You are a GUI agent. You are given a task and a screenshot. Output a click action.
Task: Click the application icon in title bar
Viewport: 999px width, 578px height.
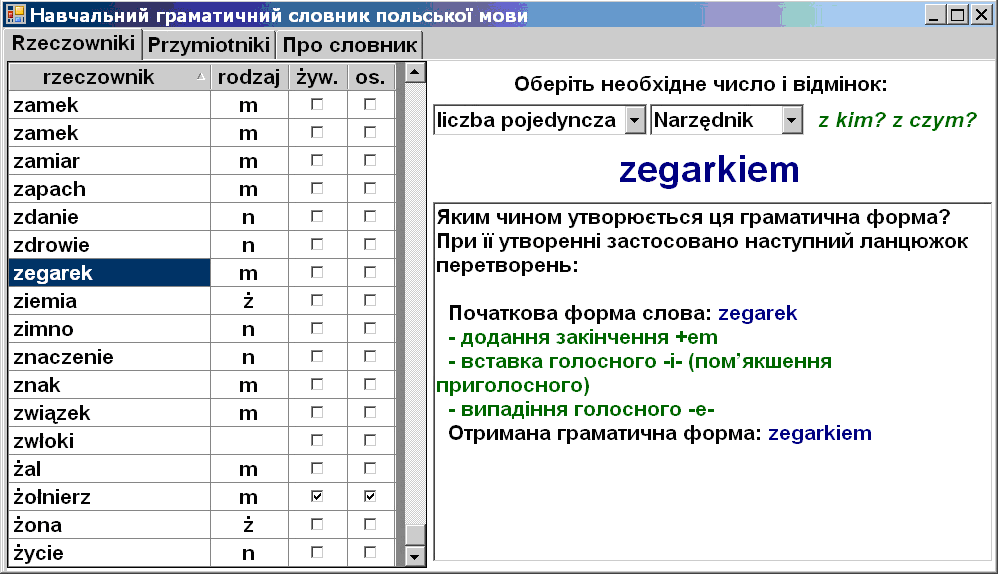tap(14, 15)
